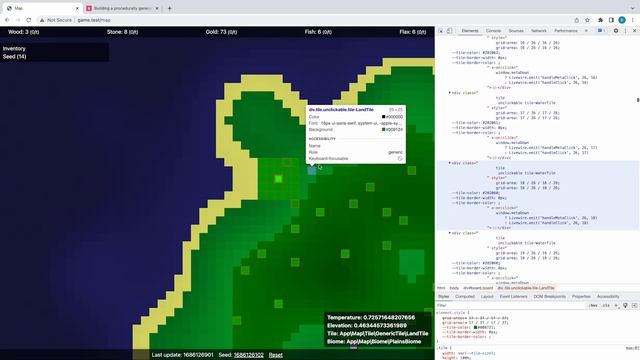Bookmark the page with the star icon

[x=587, y=20]
